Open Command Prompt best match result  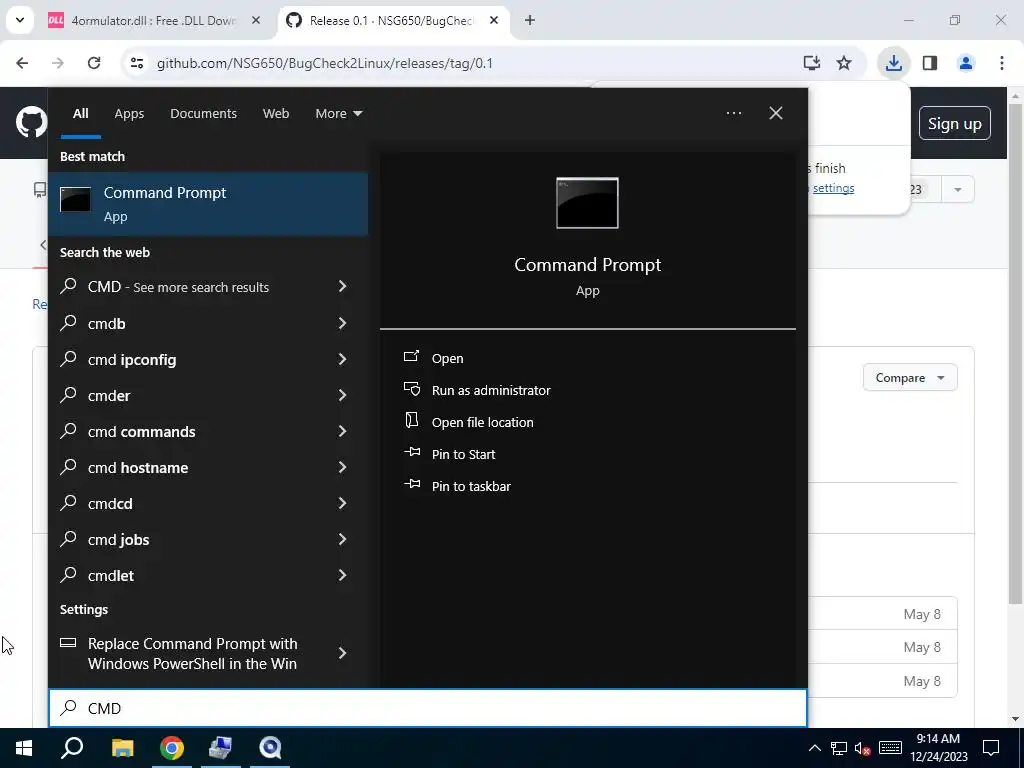(x=208, y=204)
